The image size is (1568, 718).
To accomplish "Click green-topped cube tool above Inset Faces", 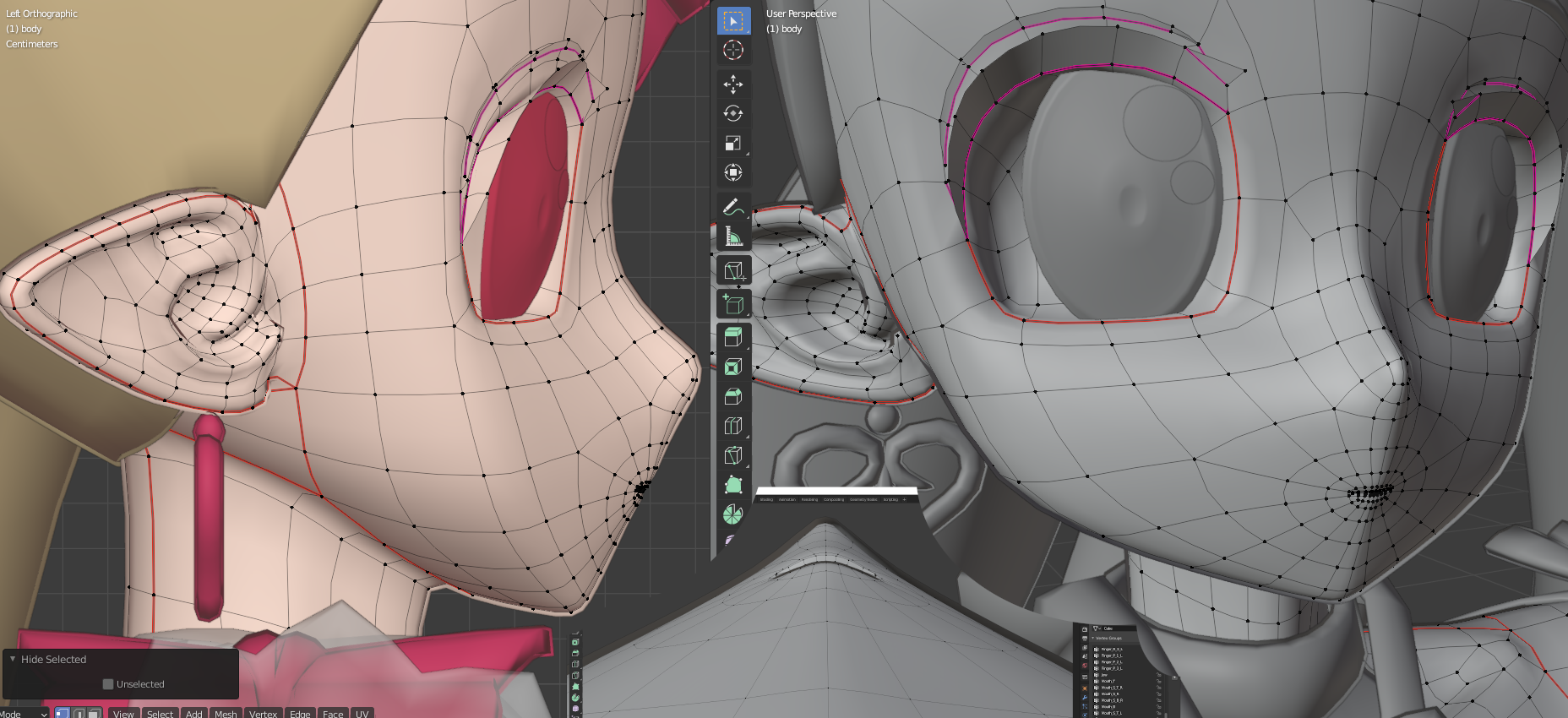I will (x=733, y=336).
